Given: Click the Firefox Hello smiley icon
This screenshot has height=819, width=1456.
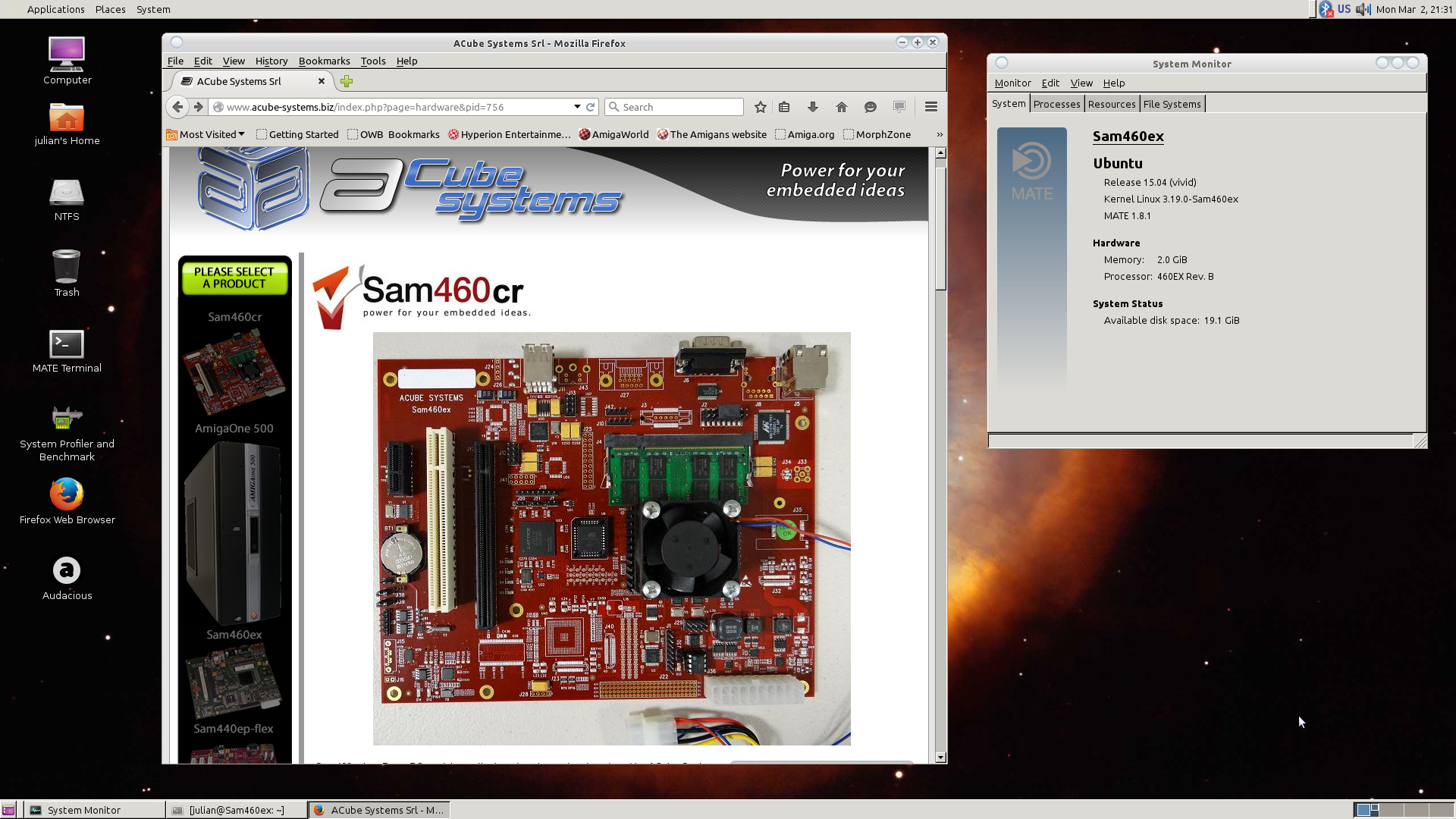Looking at the screenshot, I should point(870,107).
